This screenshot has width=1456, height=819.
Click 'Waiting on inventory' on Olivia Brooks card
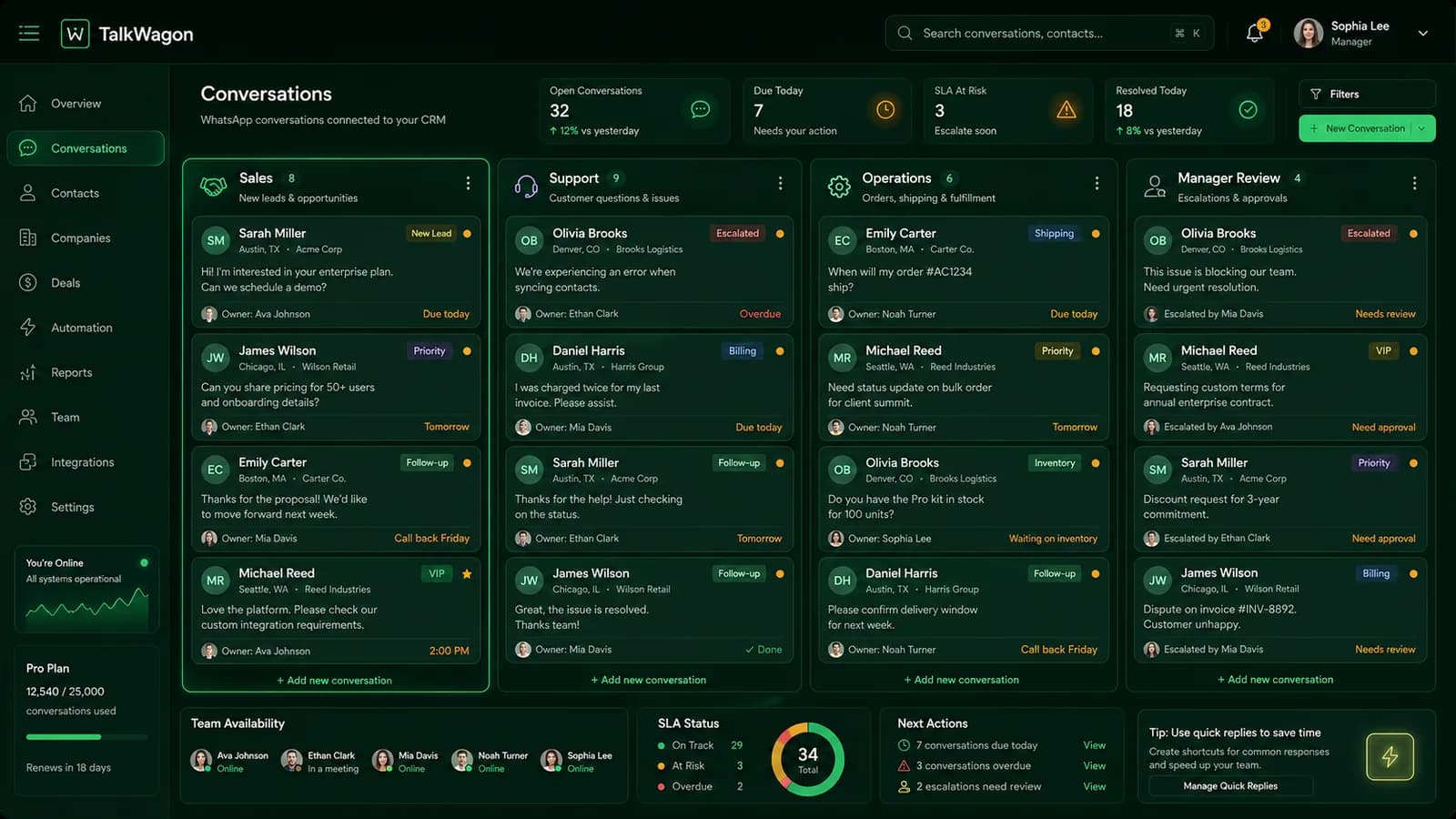tap(1053, 539)
